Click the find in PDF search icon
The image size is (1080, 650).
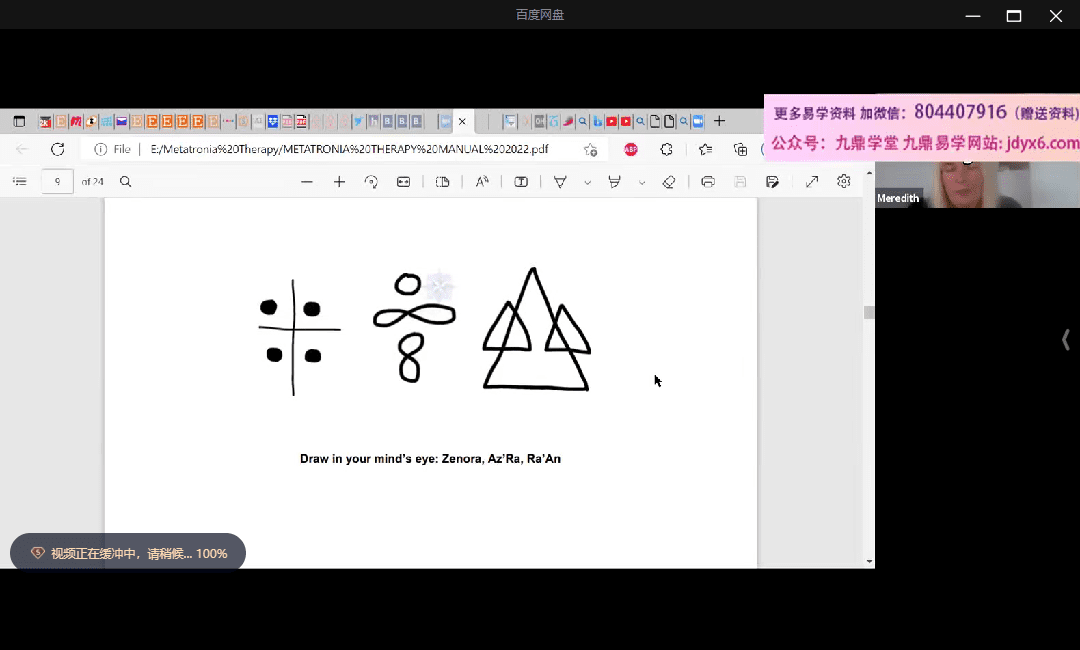[126, 182]
